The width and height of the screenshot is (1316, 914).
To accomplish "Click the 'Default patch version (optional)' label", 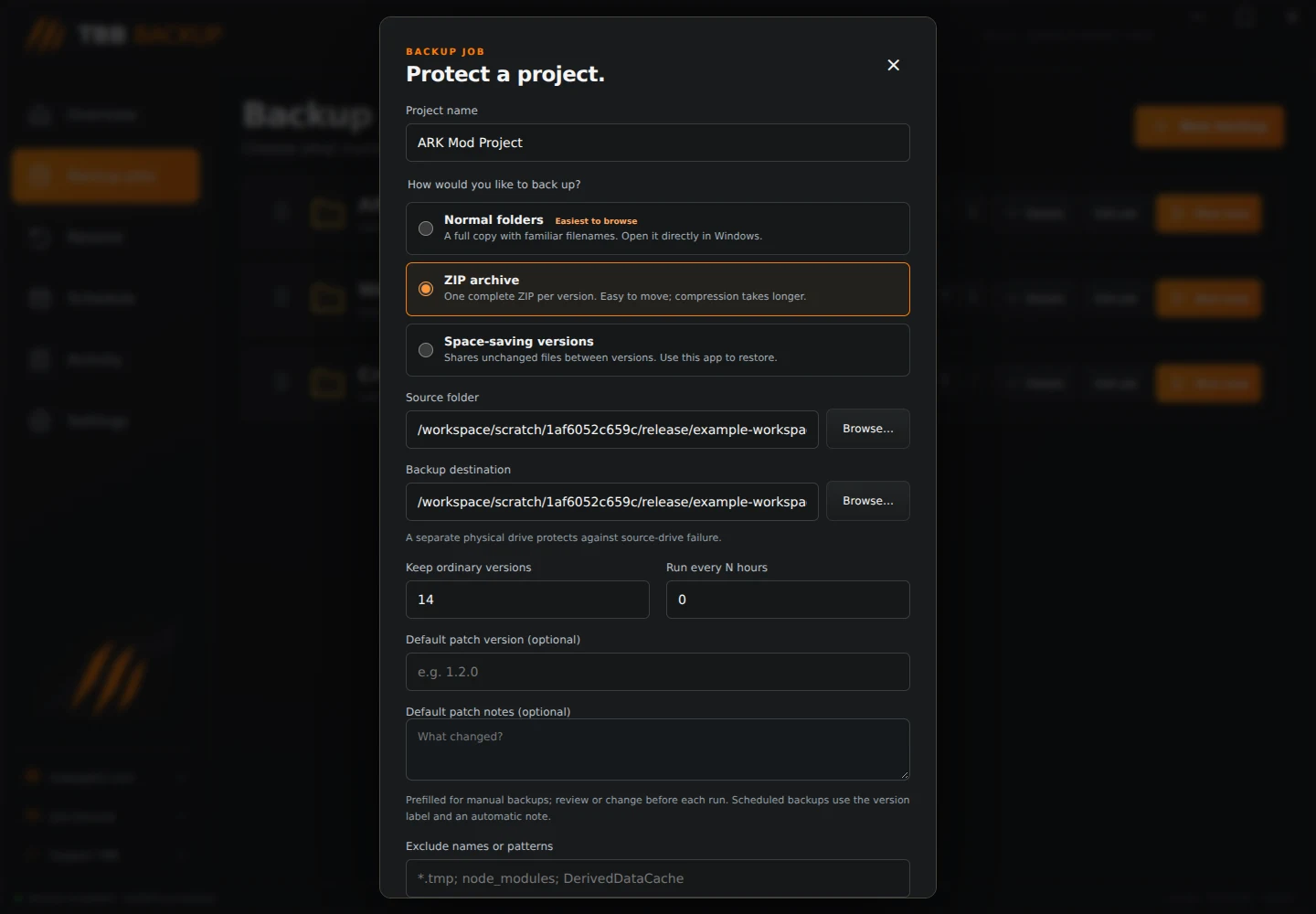I will pos(493,640).
